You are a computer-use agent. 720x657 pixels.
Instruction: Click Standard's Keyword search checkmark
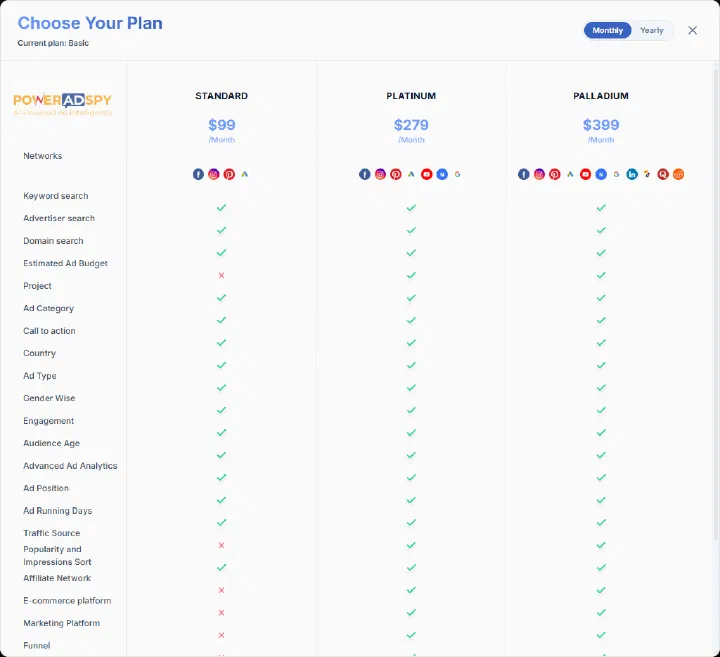[221, 208]
